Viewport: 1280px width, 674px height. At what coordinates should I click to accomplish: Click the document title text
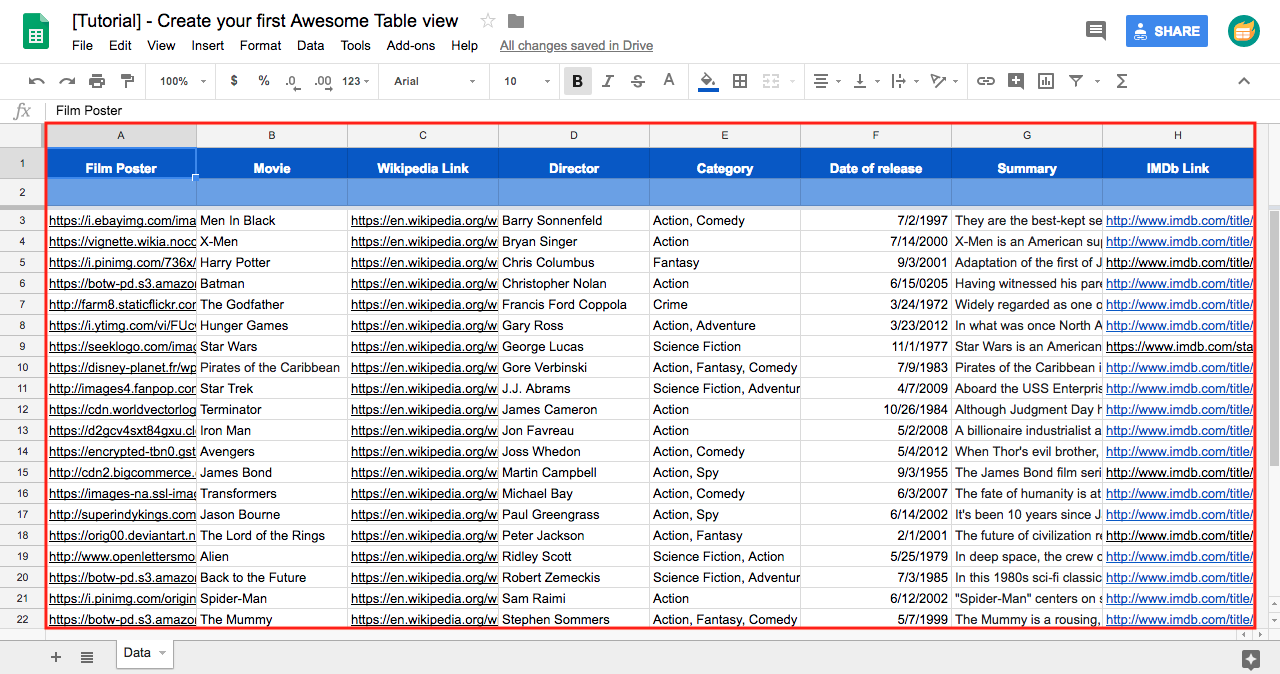pyautogui.click(x=265, y=20)
